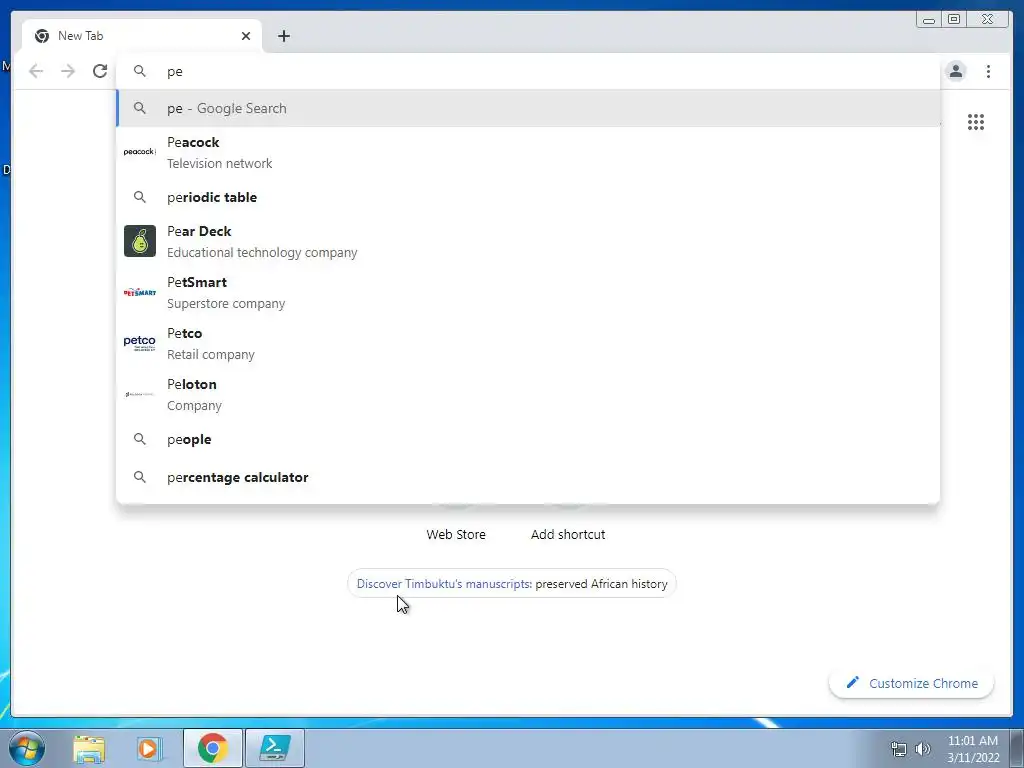The height and width of the screenshot is (768, 1024).
Task: Open PowerShell from the taskbar
Action: (274, 748)
